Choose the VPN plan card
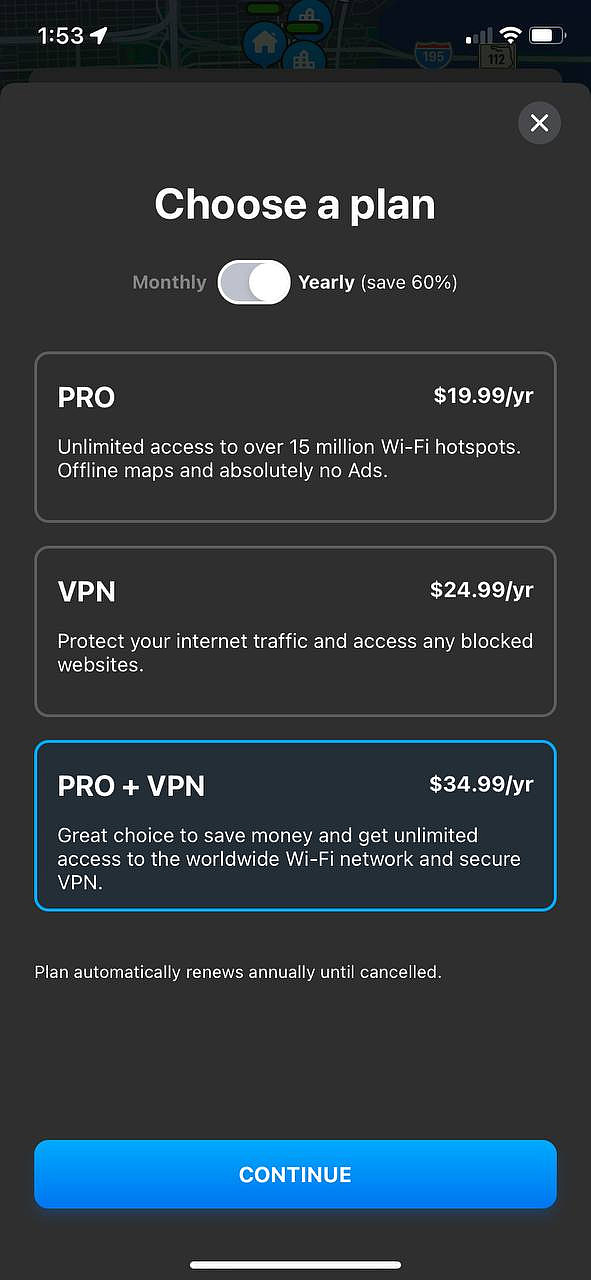 295,631
